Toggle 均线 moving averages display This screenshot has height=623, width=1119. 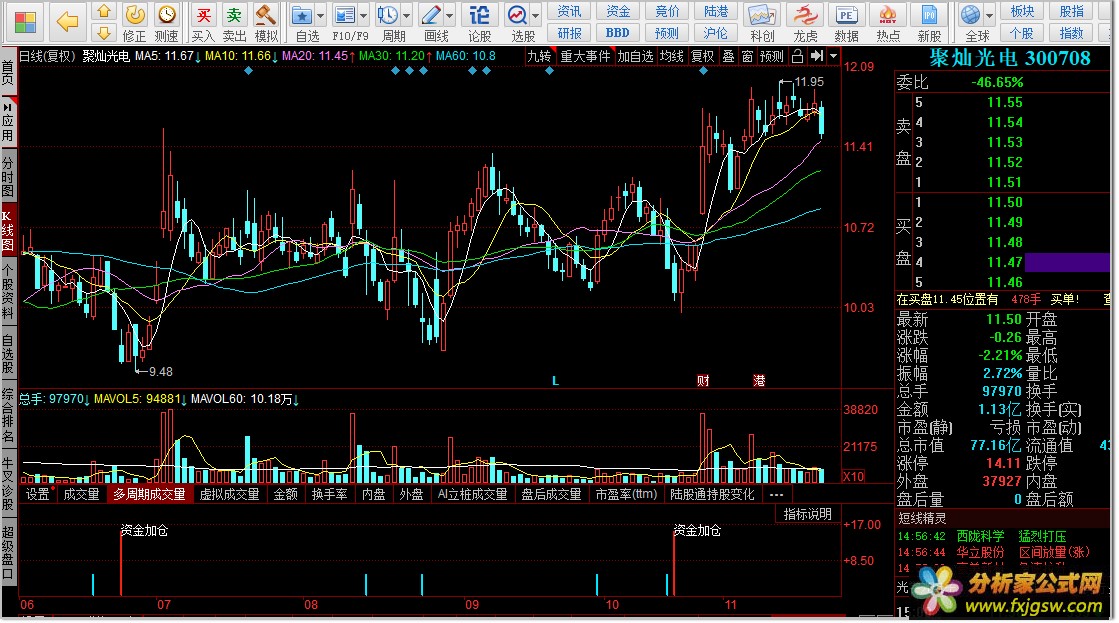click(x=672, y=56)
